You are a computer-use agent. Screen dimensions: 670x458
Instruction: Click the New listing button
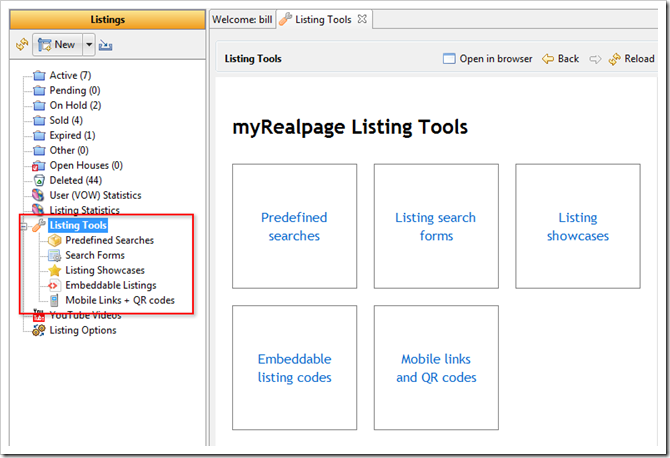pyautogui.click(x=57, y=44)
